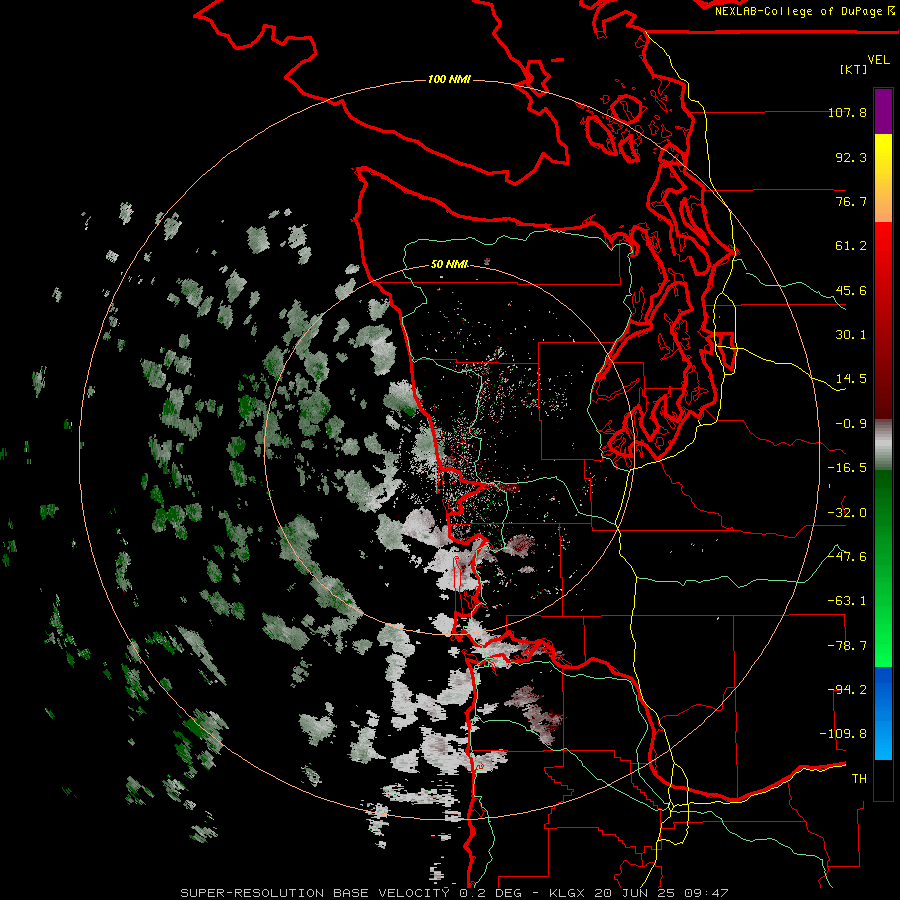Click the -78.7 velocity scale value
The height and width of the screenshot is (900, 900).
tap(847, 646)
